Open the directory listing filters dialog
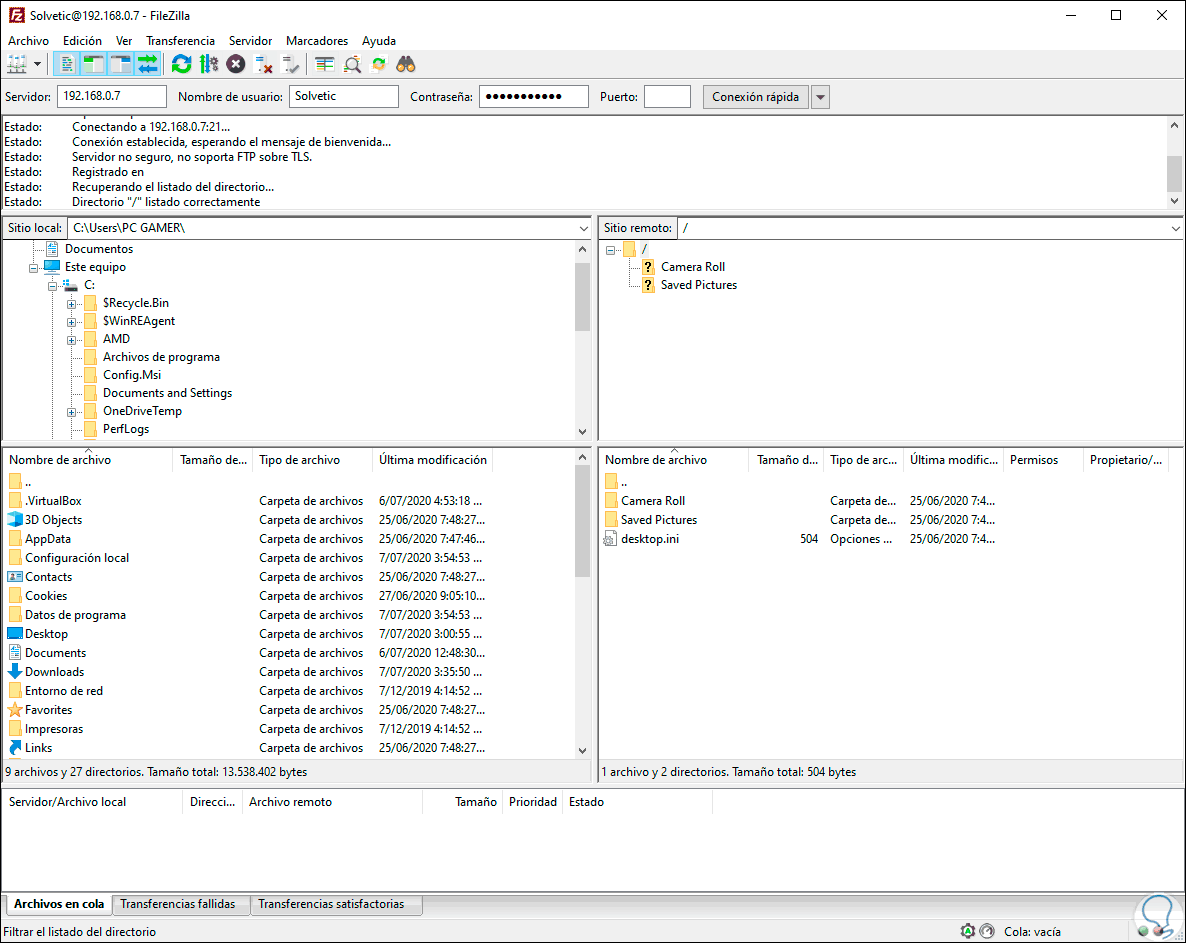Viewport: 1186px width, 943px height. [324, 64]
